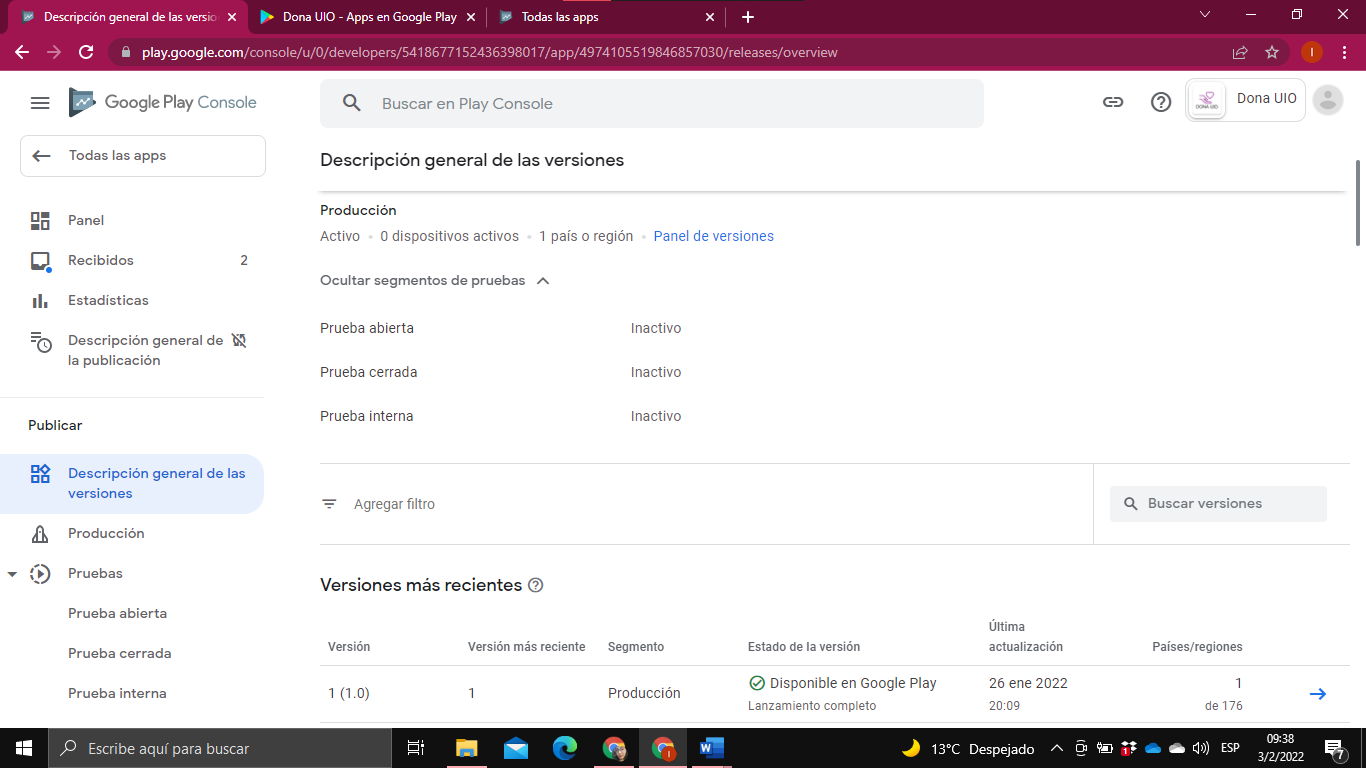1366x768 pixels.
Task: Open version details via blue arrow icon
Action: pyautogui.click(x=1317, y=693)
